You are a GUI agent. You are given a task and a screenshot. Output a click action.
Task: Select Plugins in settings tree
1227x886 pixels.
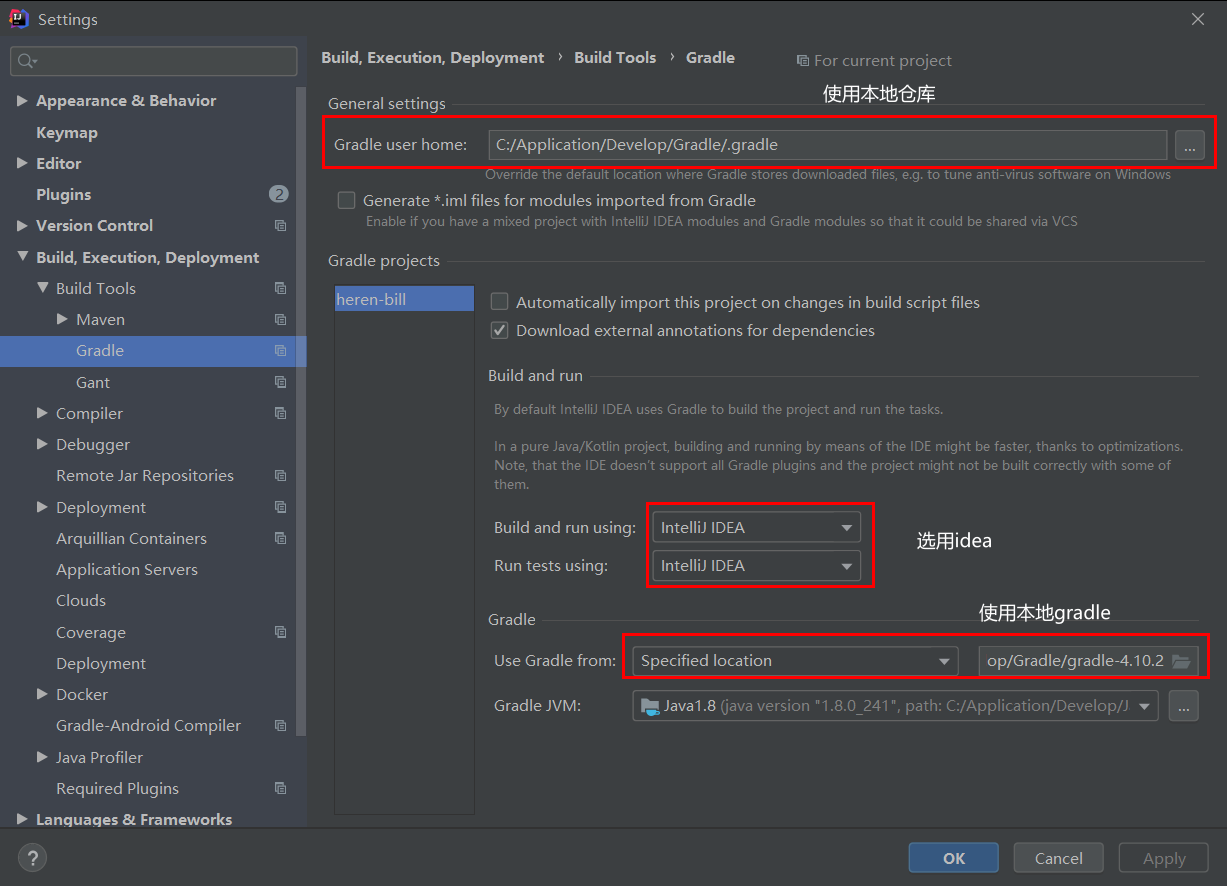tap(64, 194)
